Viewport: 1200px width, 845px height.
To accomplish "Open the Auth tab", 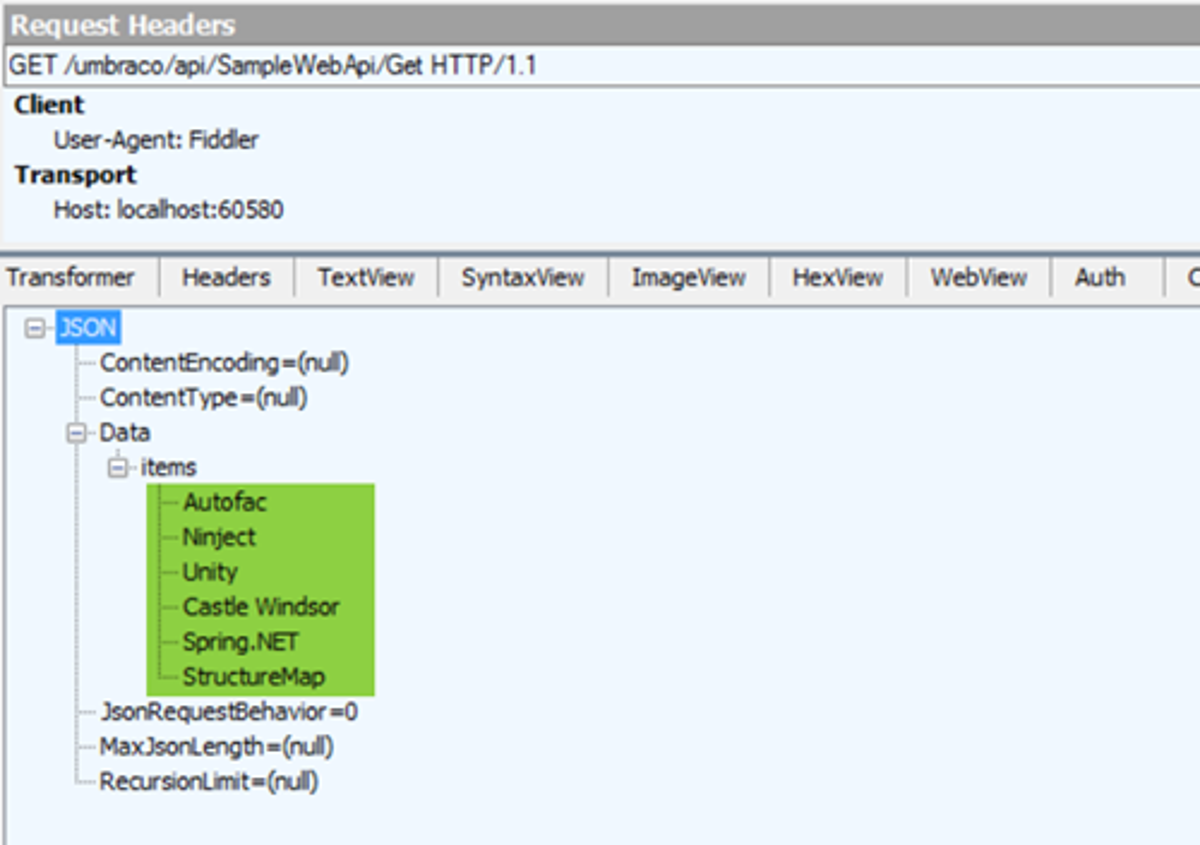I will pyautogui.click(x=1100, y=278).
